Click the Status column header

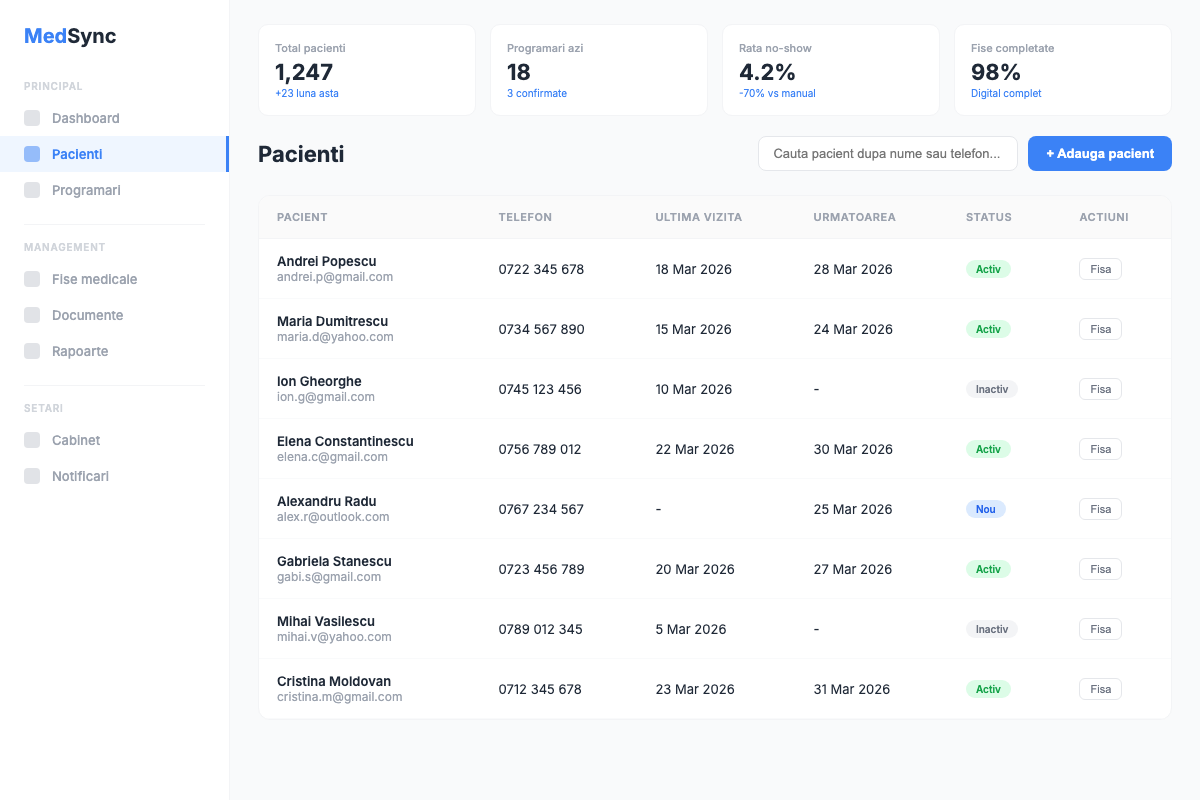(988, 217)
